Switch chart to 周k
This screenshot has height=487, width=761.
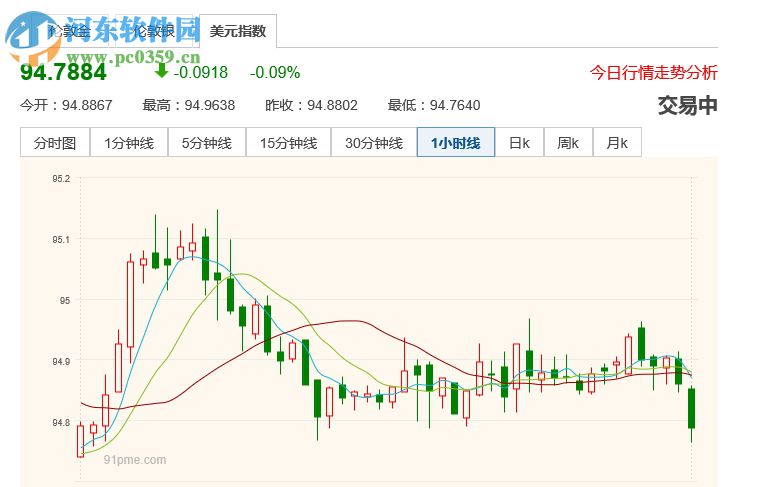(568, 143)
